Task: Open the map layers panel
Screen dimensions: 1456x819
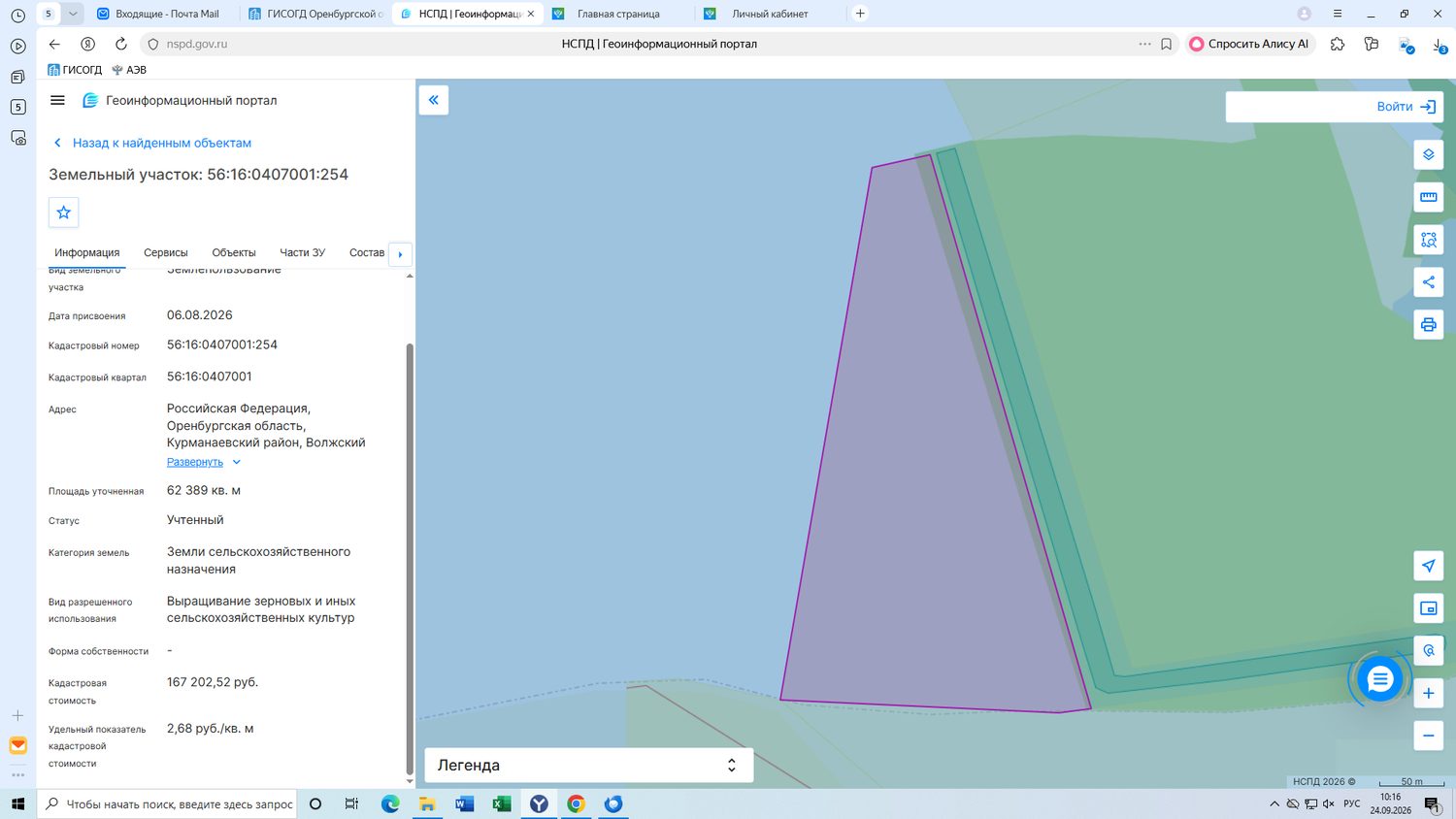Action: [1429, 154]
